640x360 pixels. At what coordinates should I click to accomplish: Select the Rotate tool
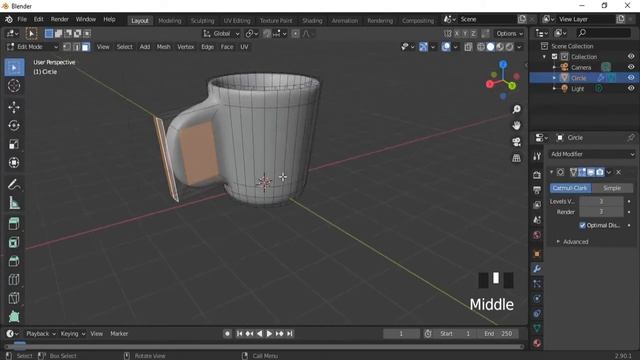click(14, 126)
